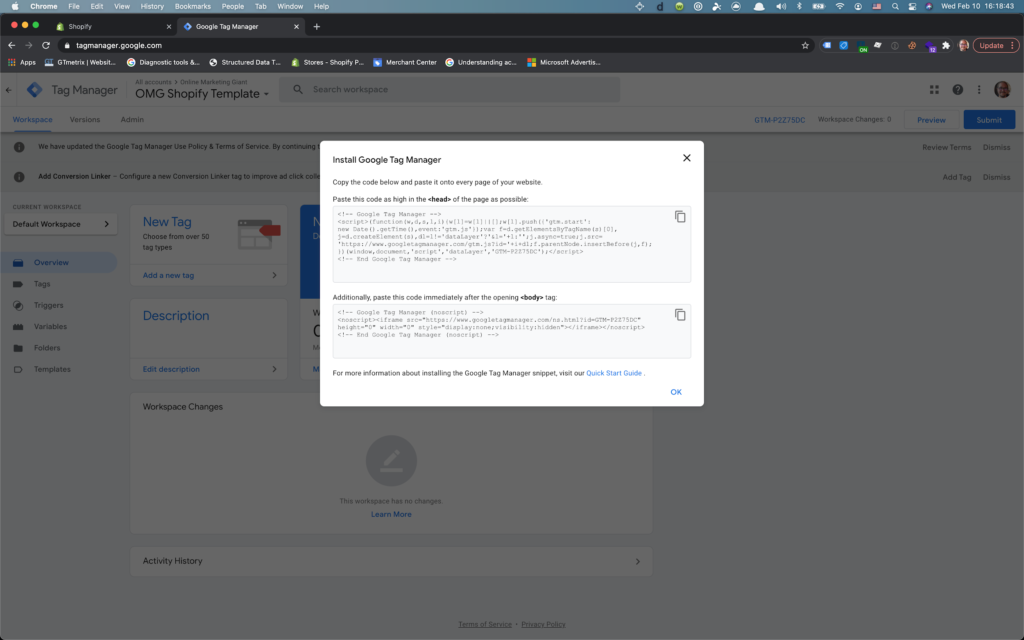Open a new Chrome tab
Image resolution: width=1024 pixels, height=640 pixels.
[317, 26]
